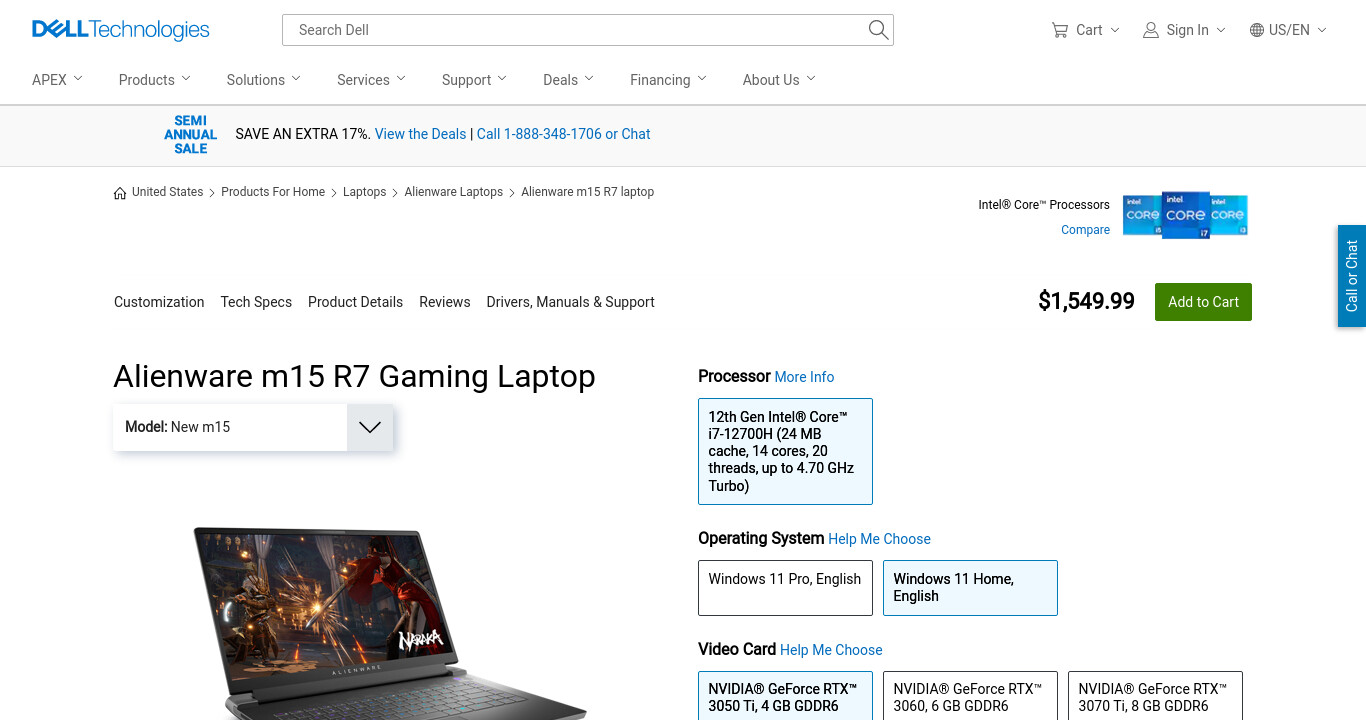Image resolution: width=1366 pixels, height=720 pixels.
Task: Click the Sign In person icon
Action: pos(1151,30)
